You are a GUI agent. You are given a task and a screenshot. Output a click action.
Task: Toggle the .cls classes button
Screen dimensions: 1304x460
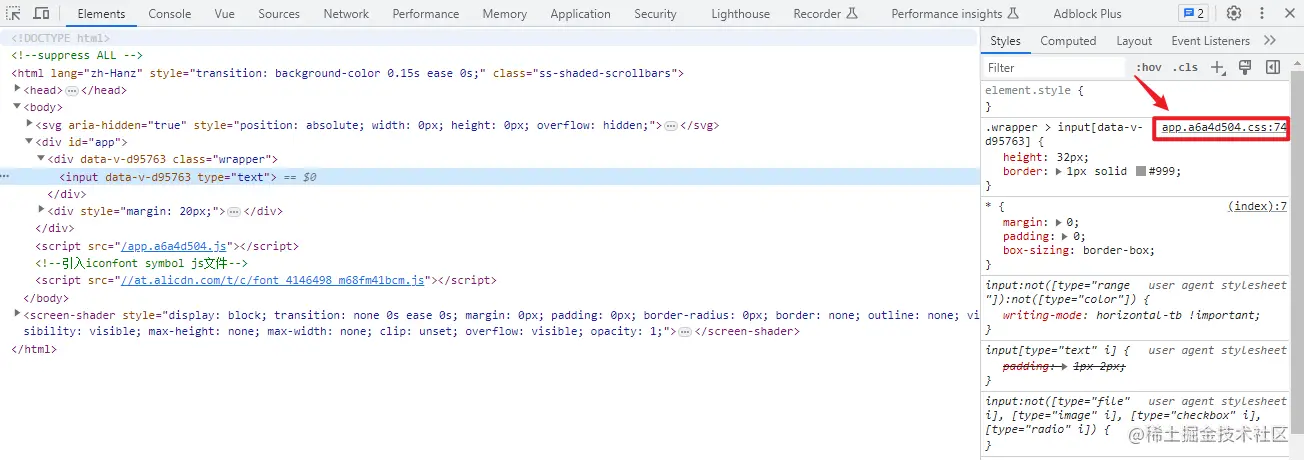coord(1185,68)
